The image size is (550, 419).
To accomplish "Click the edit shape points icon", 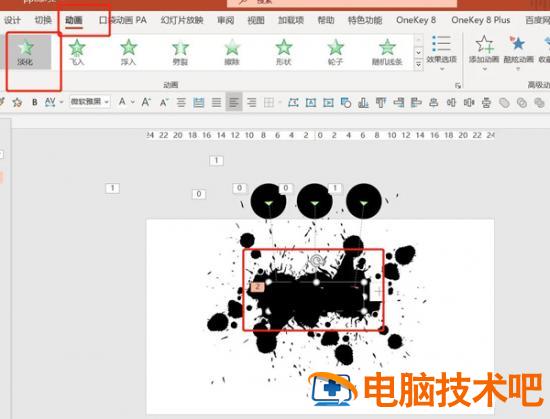I will (293, 102).
